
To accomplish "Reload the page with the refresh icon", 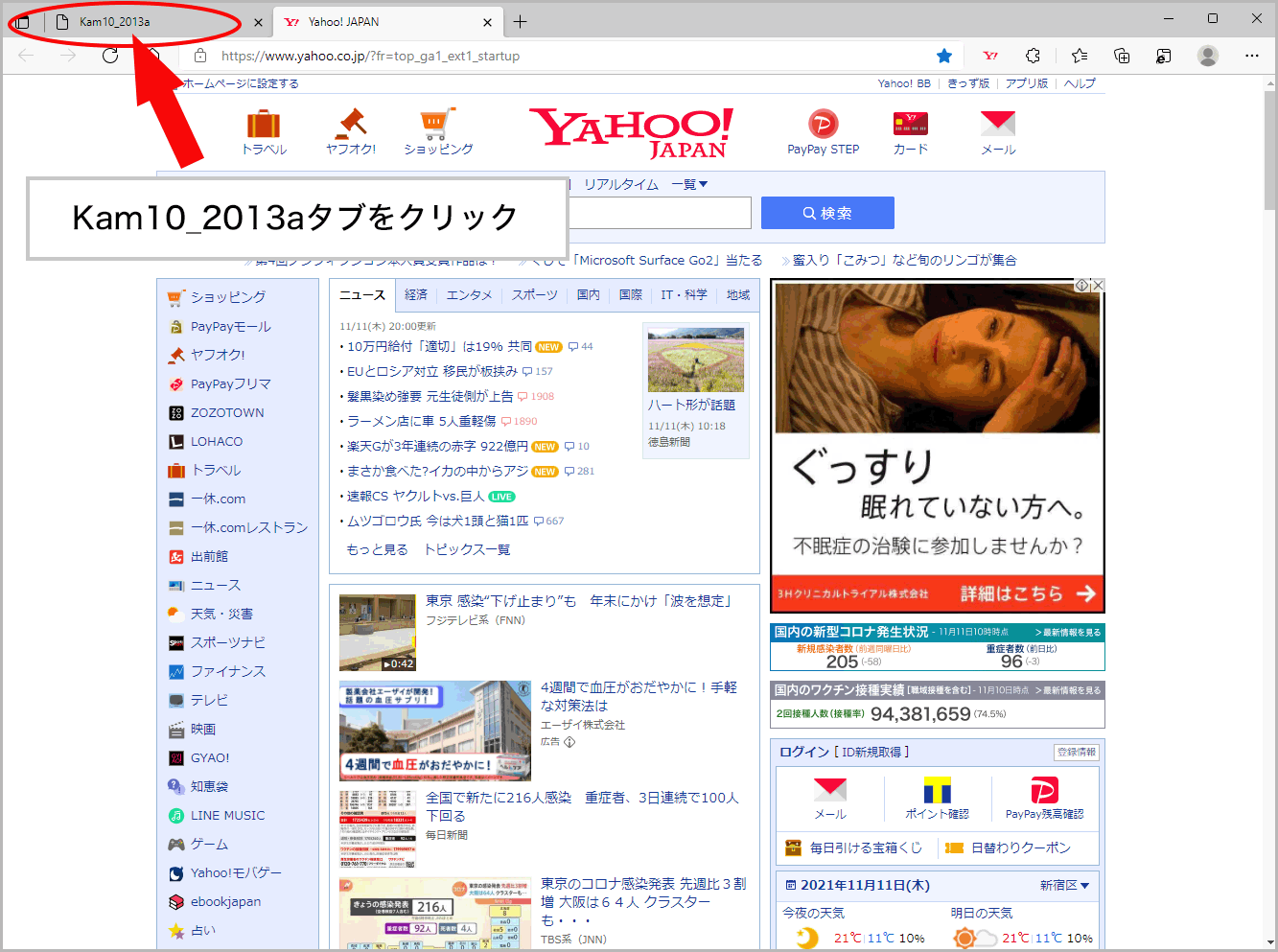I will pos(110,56).
